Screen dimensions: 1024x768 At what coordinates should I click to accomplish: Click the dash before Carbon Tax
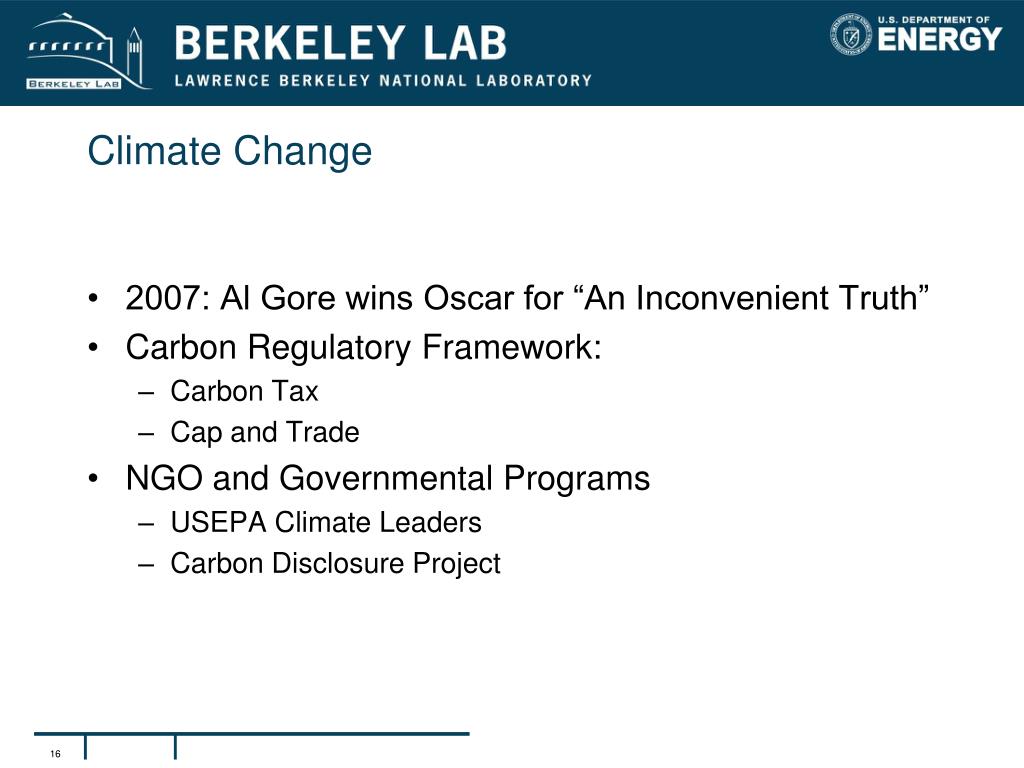click(x=146, y=393)
